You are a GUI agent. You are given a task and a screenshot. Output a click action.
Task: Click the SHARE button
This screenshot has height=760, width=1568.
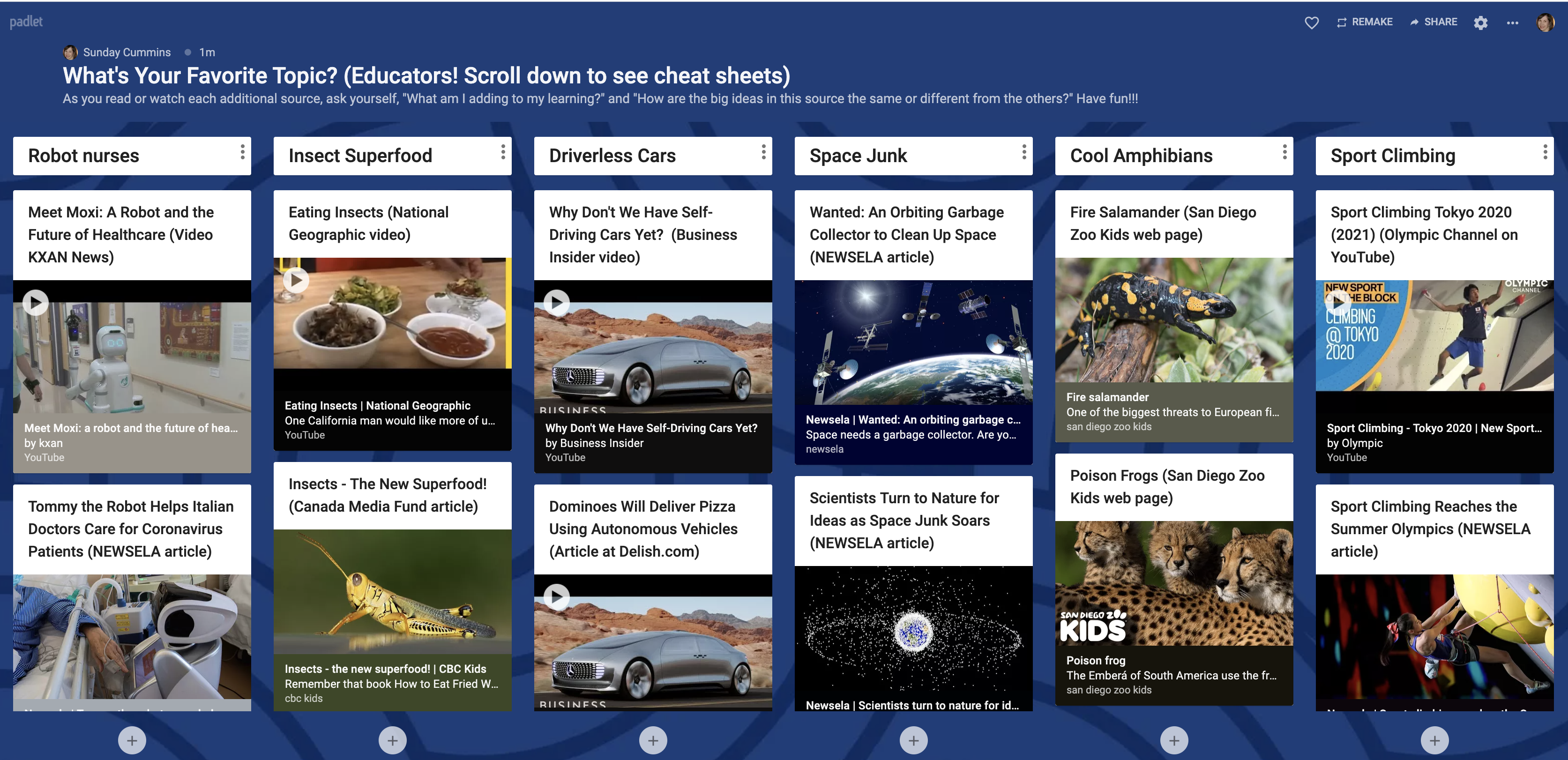click(x=1433, y=22)
